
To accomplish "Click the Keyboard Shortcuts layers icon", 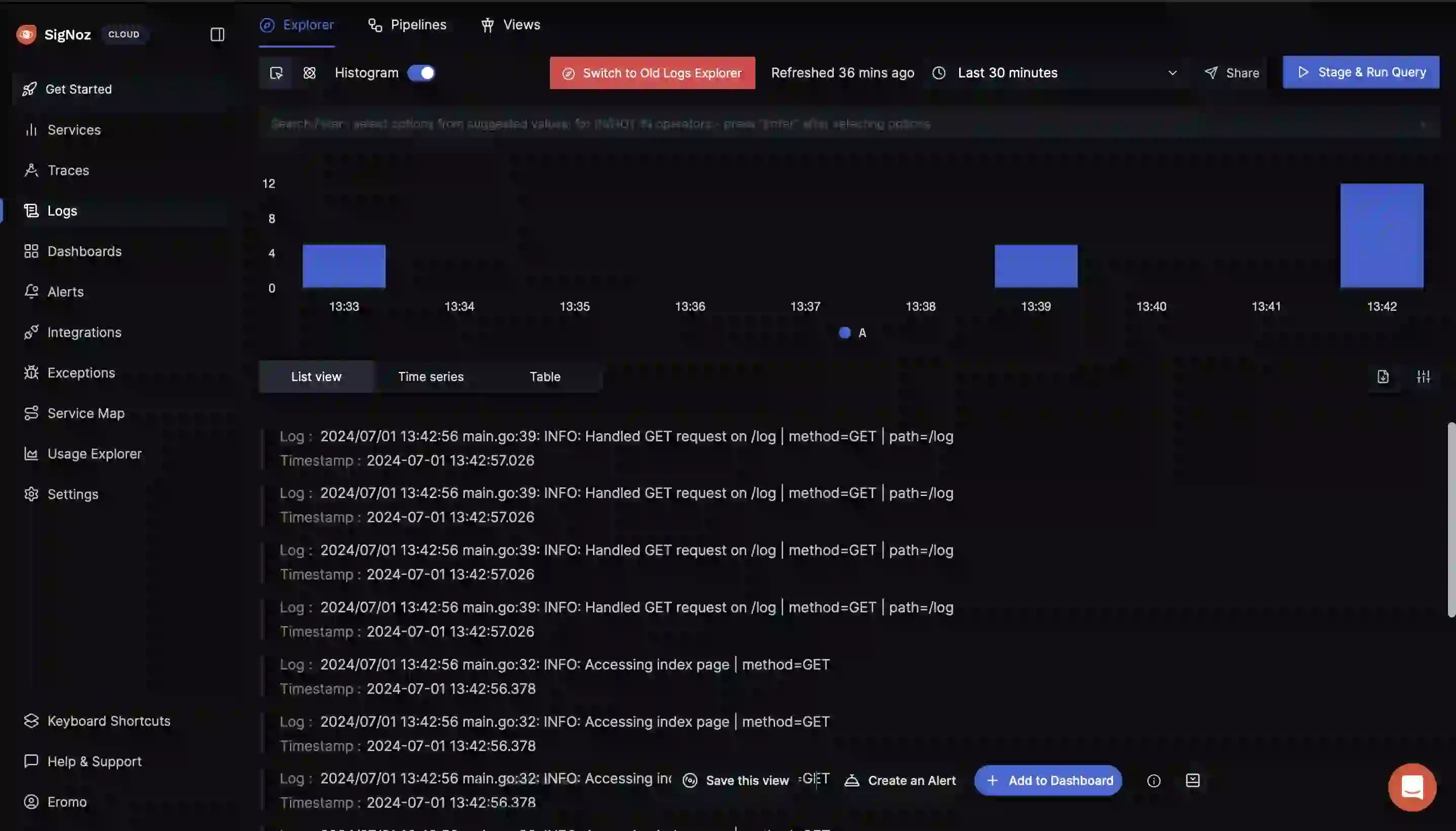I will click(x=31, y=721).
